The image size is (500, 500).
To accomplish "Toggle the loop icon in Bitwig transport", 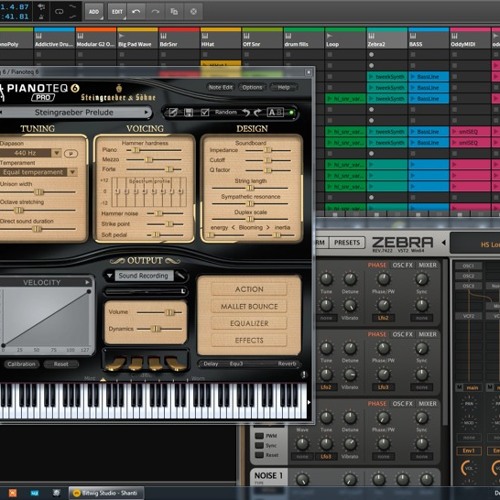I will [x=59, y=12].
